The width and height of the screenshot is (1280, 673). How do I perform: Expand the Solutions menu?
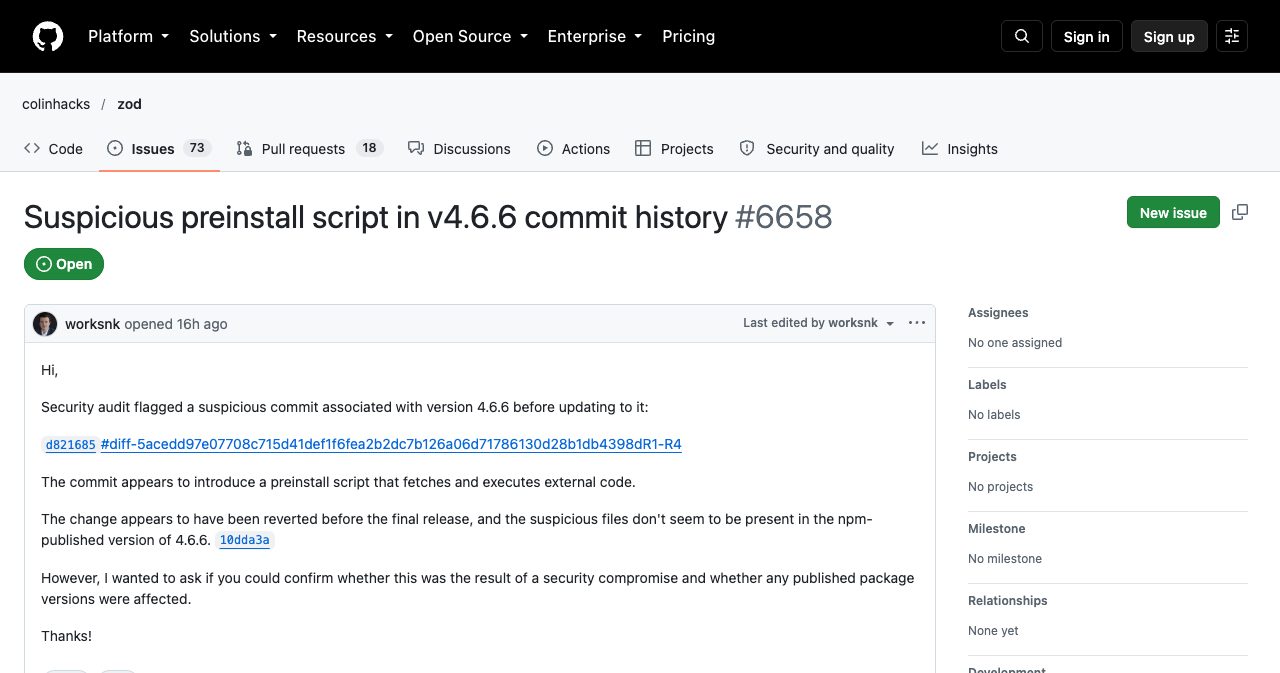click(x=232, y=36)
